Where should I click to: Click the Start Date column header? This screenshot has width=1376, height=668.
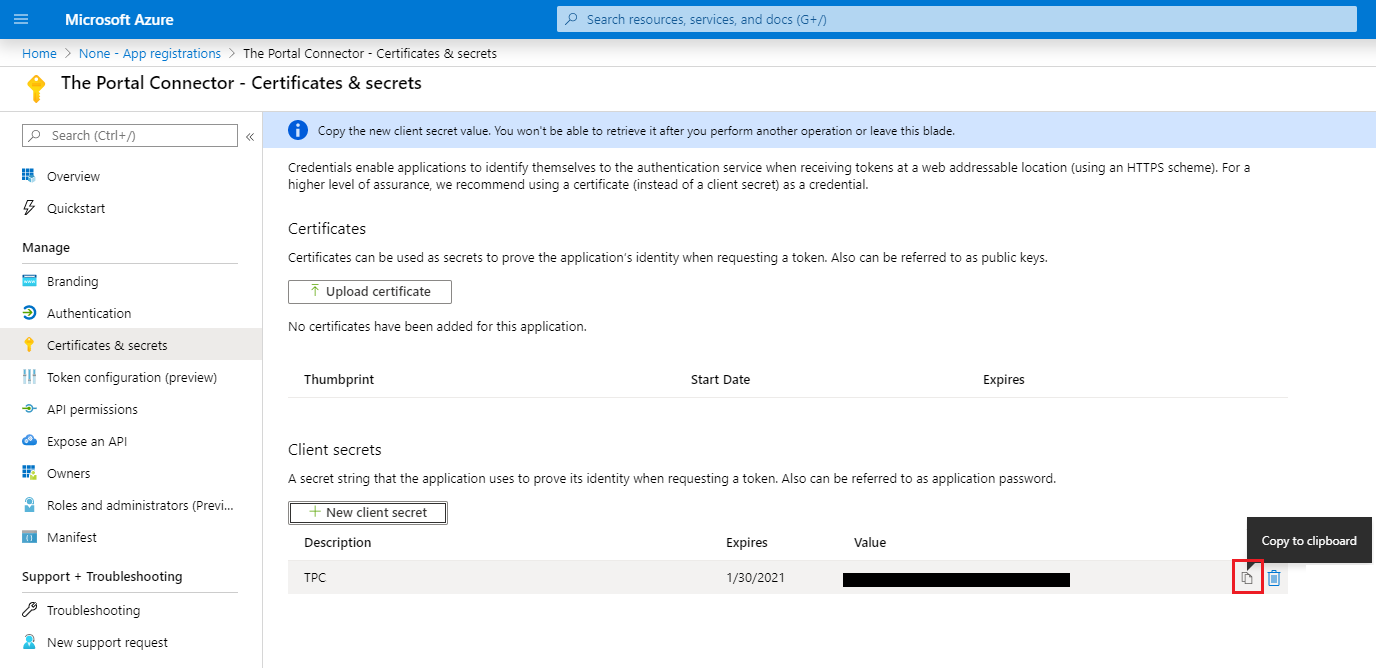click(x=720, y=379)
